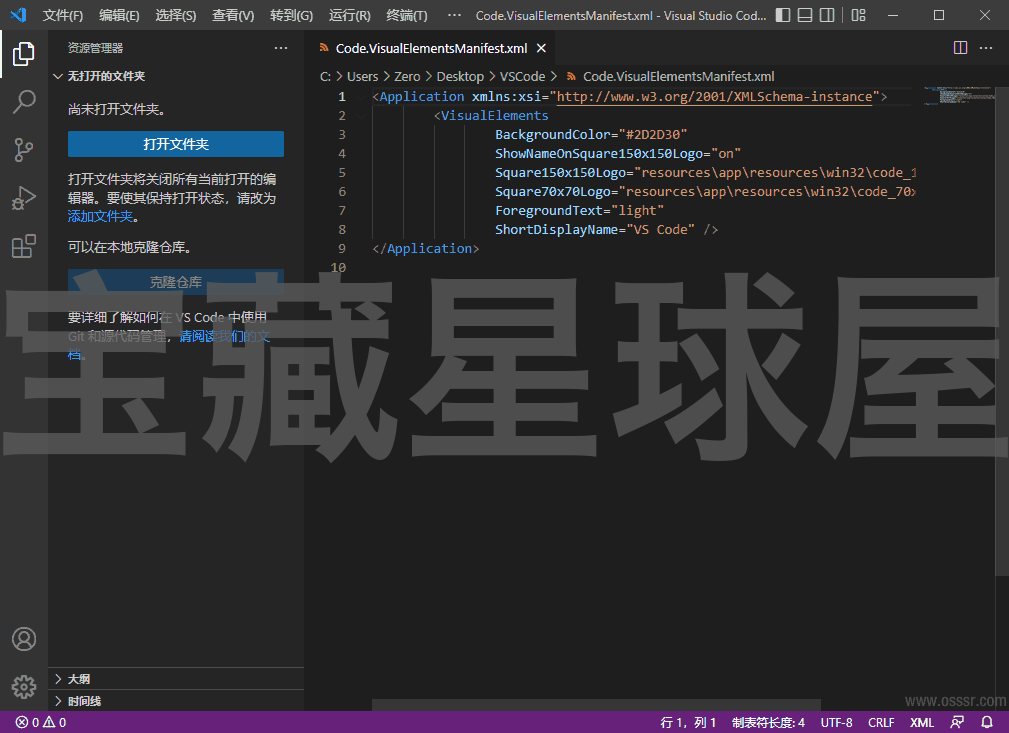
Task: Change indentation via 制表符长度: 4
Action: 768,723
